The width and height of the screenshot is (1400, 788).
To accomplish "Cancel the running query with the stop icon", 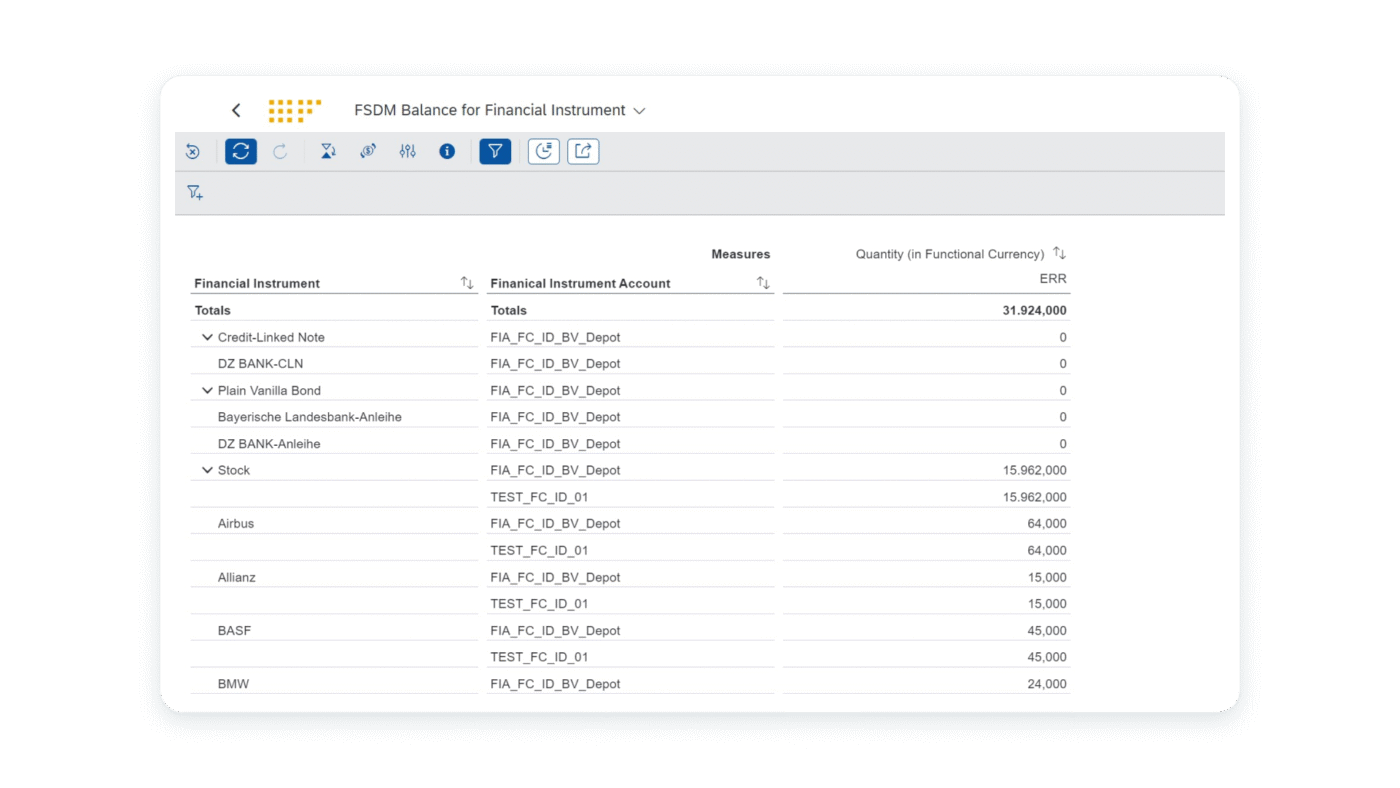I will pos(193,151).
